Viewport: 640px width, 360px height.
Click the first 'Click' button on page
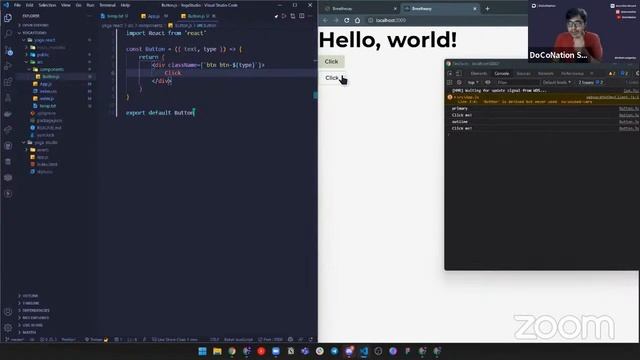point(331,62)
